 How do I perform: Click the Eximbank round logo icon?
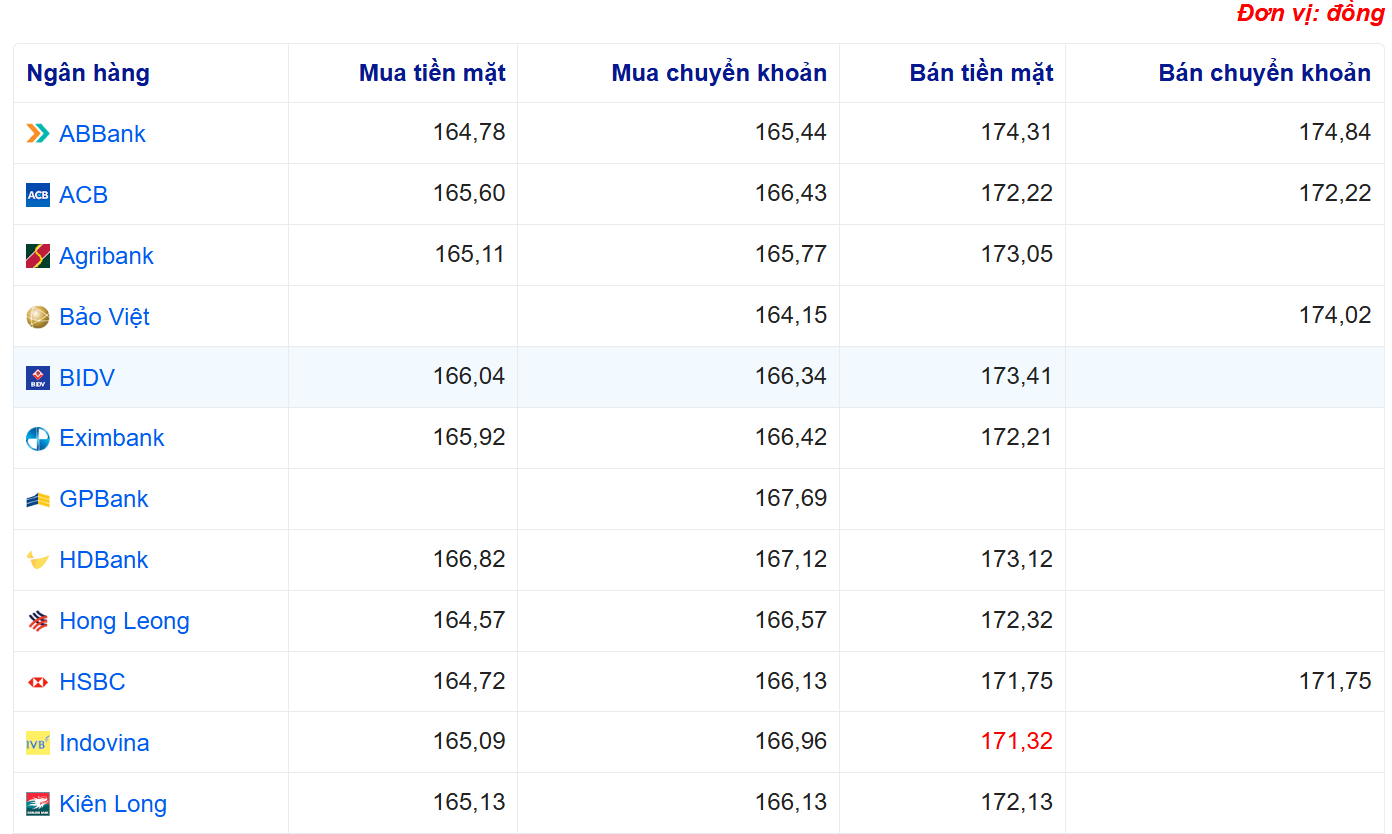(x=38, y=439)
